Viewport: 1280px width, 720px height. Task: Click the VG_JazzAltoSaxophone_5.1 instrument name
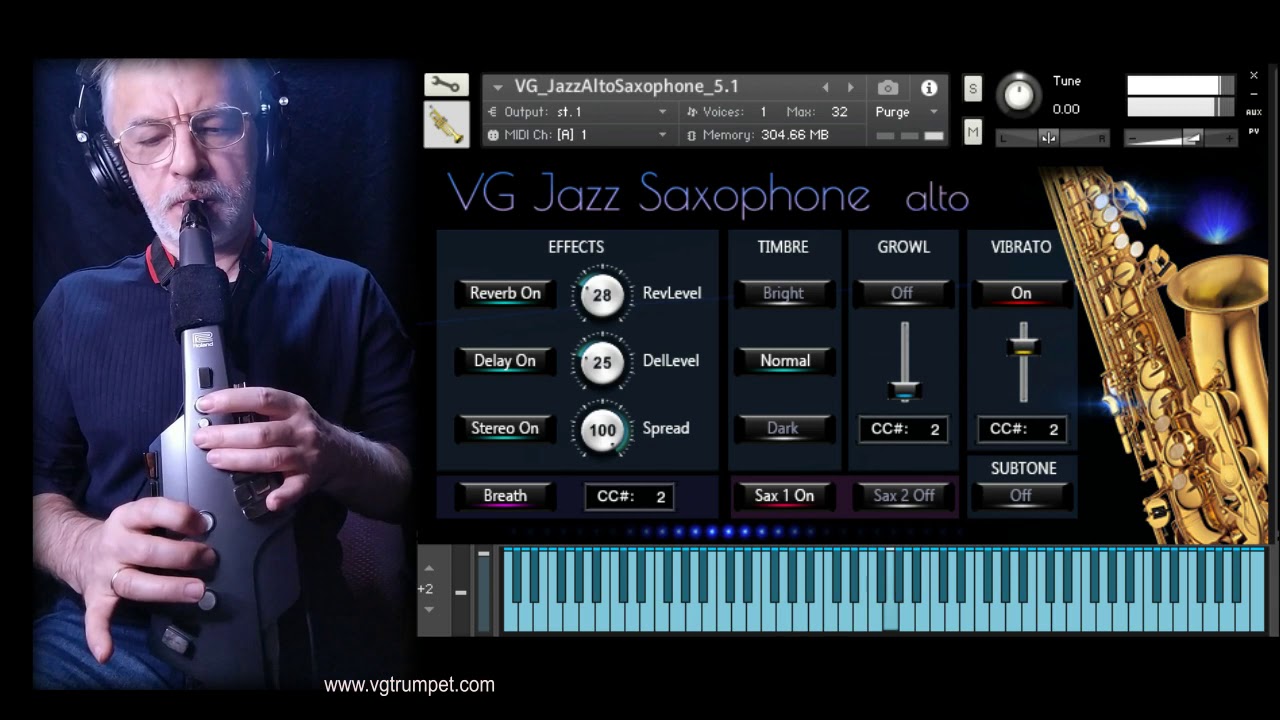click(626, 87)
